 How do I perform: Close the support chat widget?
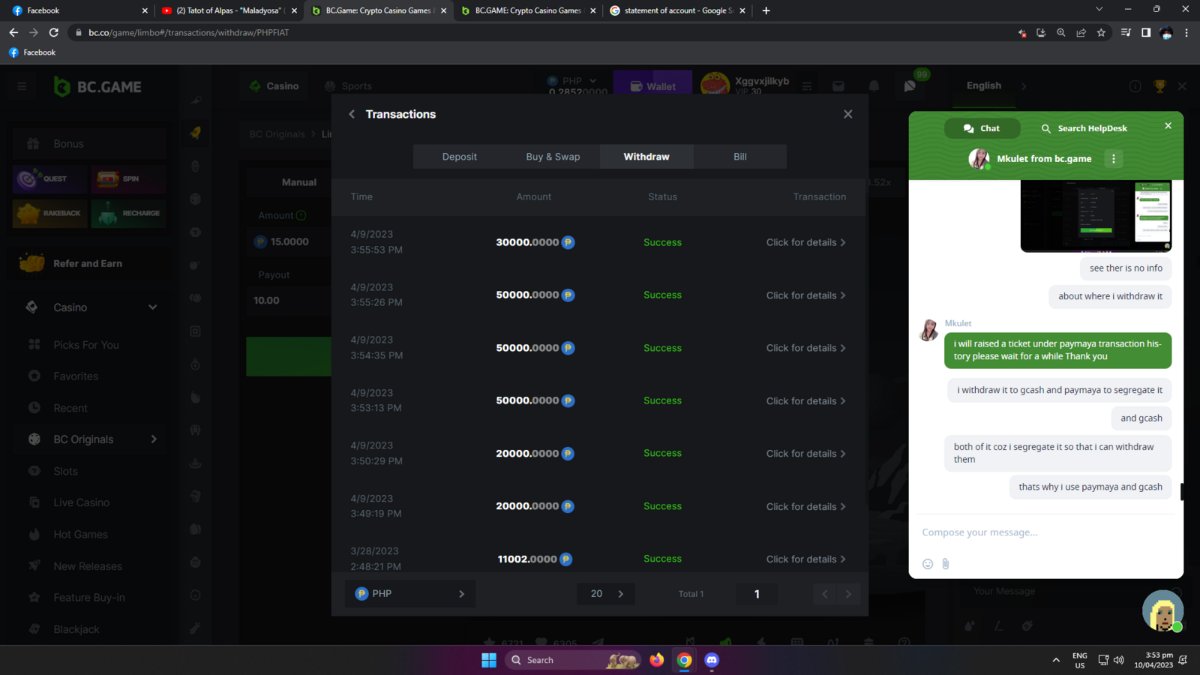point(1167,126)
